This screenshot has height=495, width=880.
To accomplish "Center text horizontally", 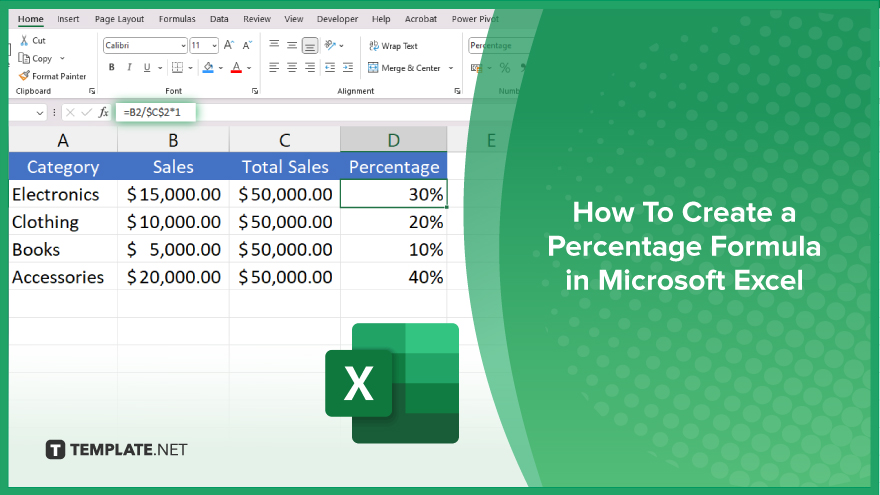I will coord(292,67).
